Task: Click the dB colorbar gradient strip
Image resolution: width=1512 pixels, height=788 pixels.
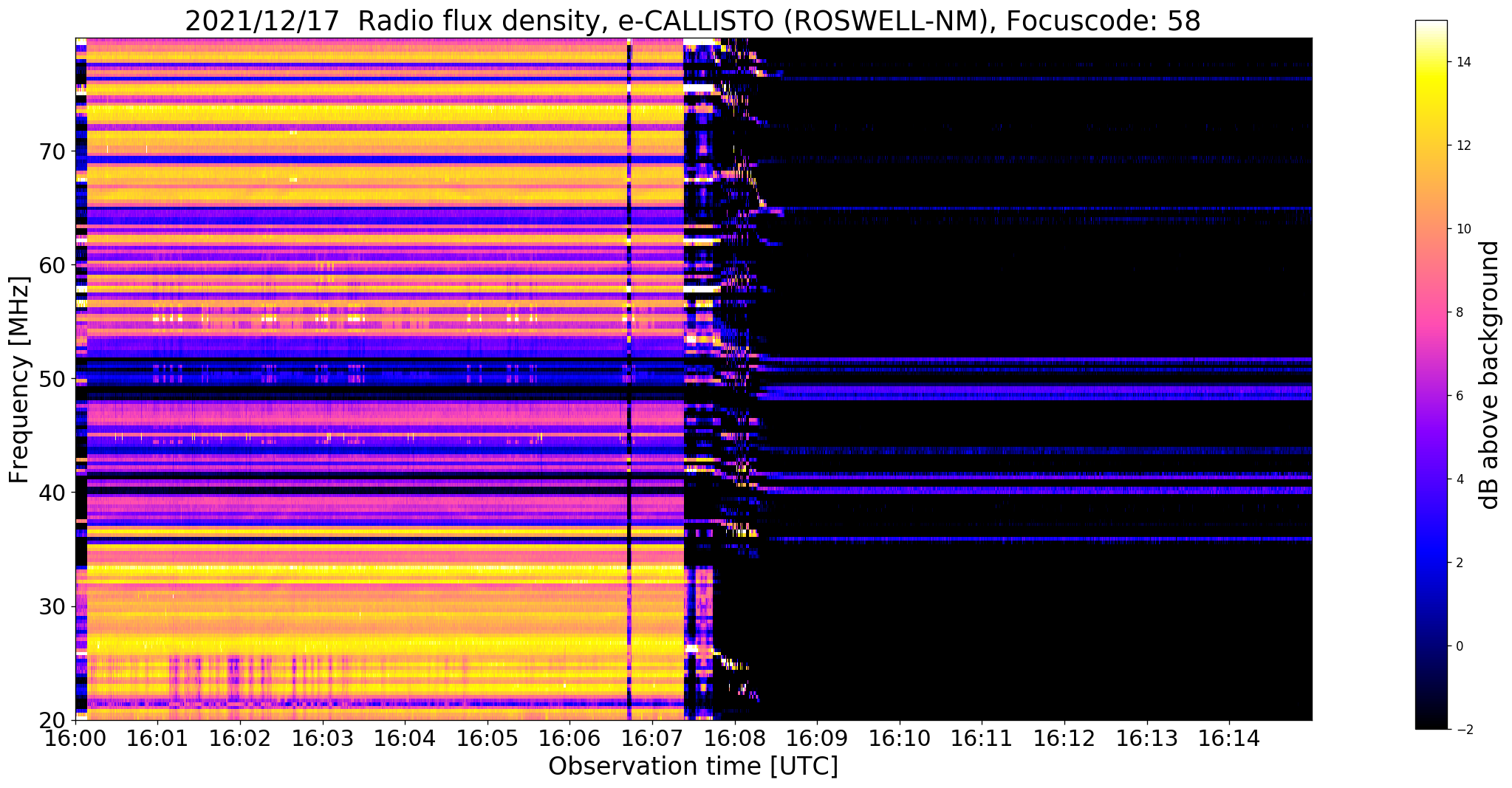Action: click(x=1431, y=374)
